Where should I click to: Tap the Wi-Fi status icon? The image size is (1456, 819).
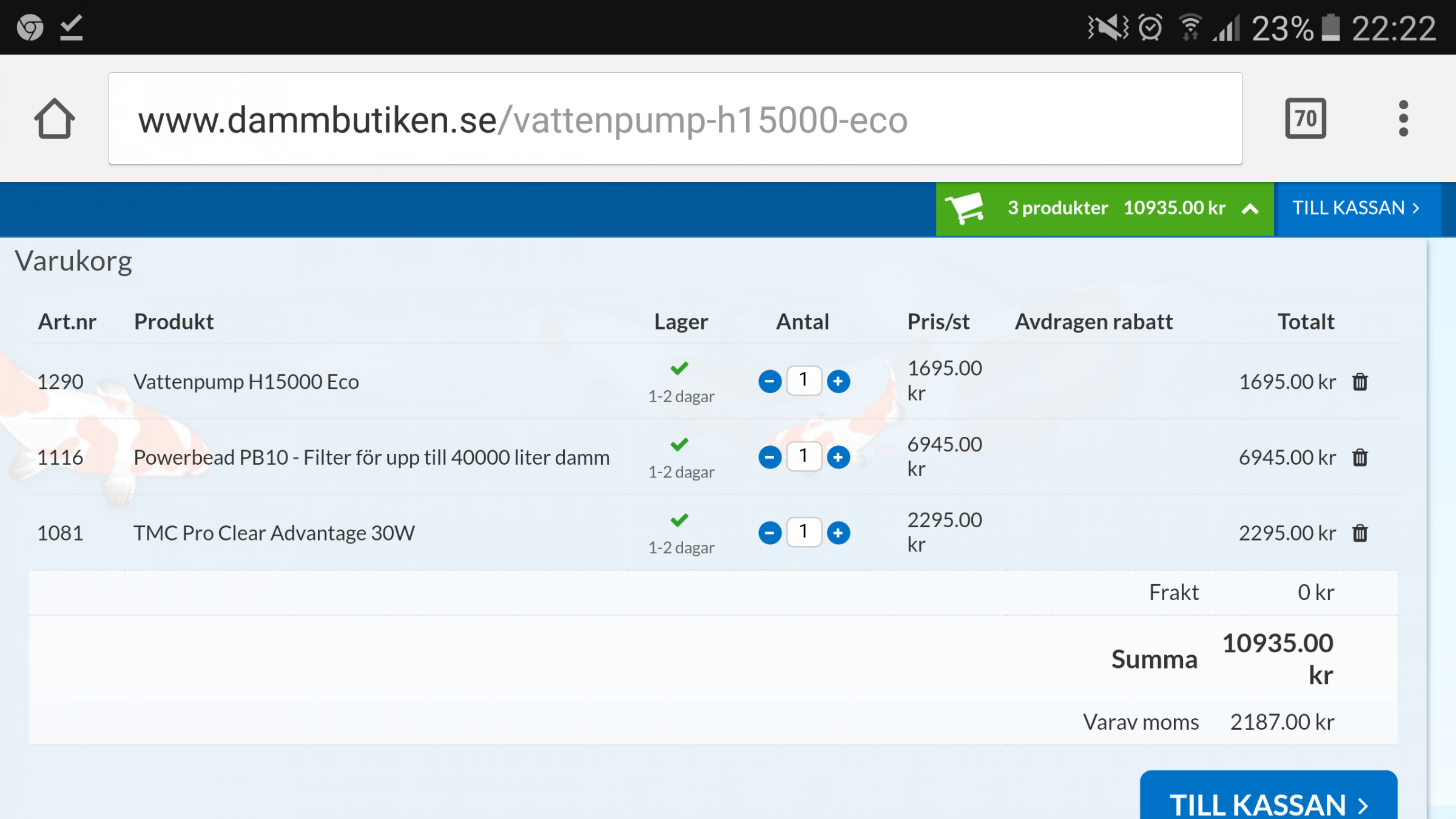(1190, 27)
